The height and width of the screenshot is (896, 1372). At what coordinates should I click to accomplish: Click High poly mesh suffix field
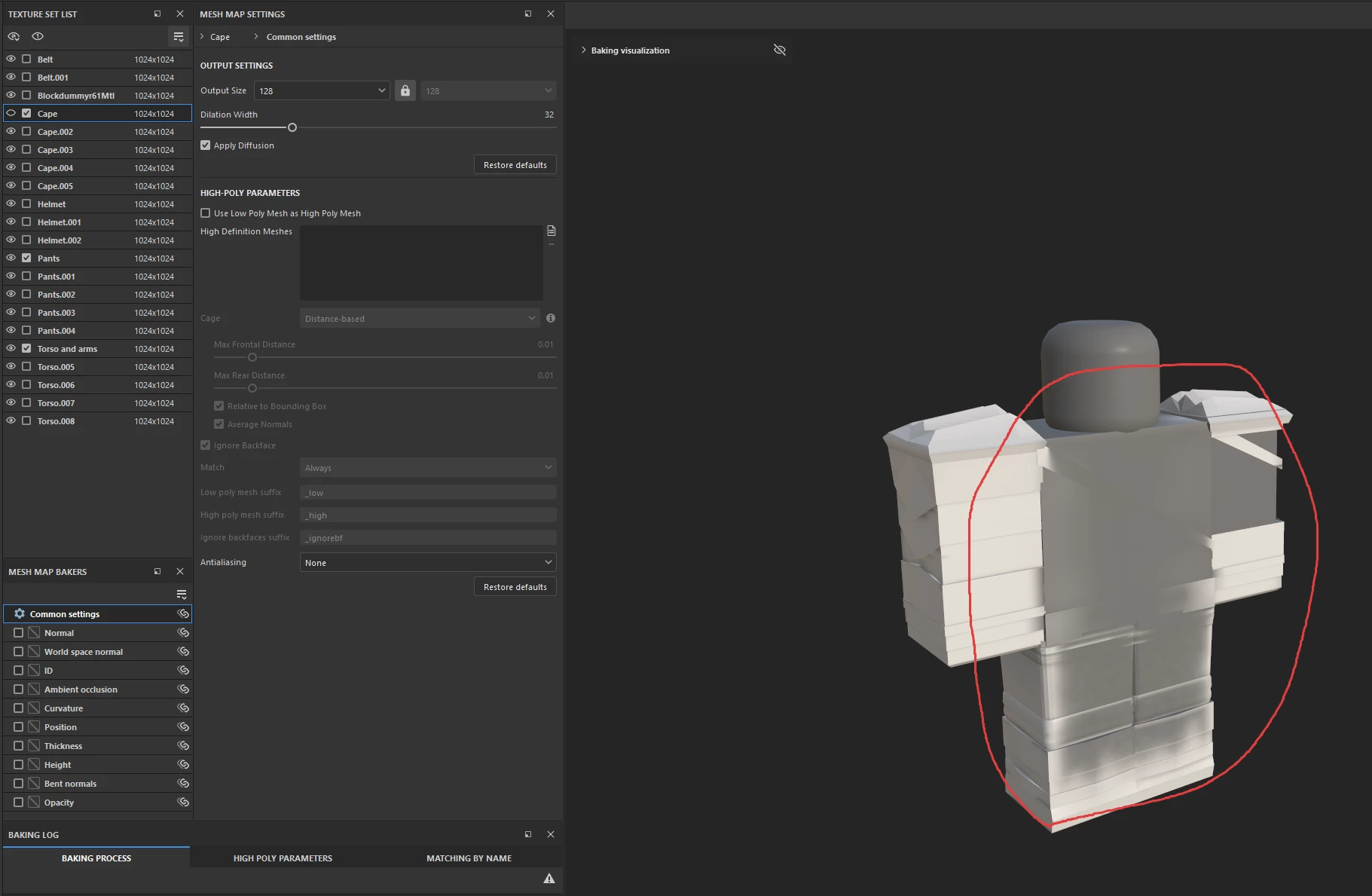tap(428, 515)
